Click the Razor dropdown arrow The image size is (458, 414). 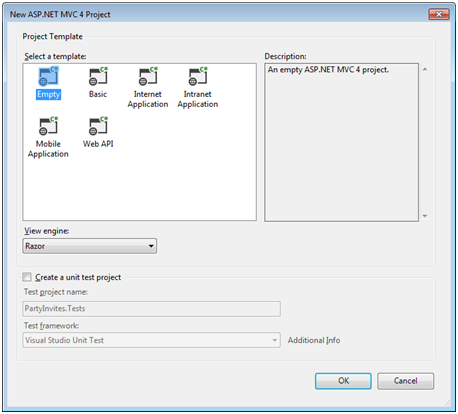[151, 246]
